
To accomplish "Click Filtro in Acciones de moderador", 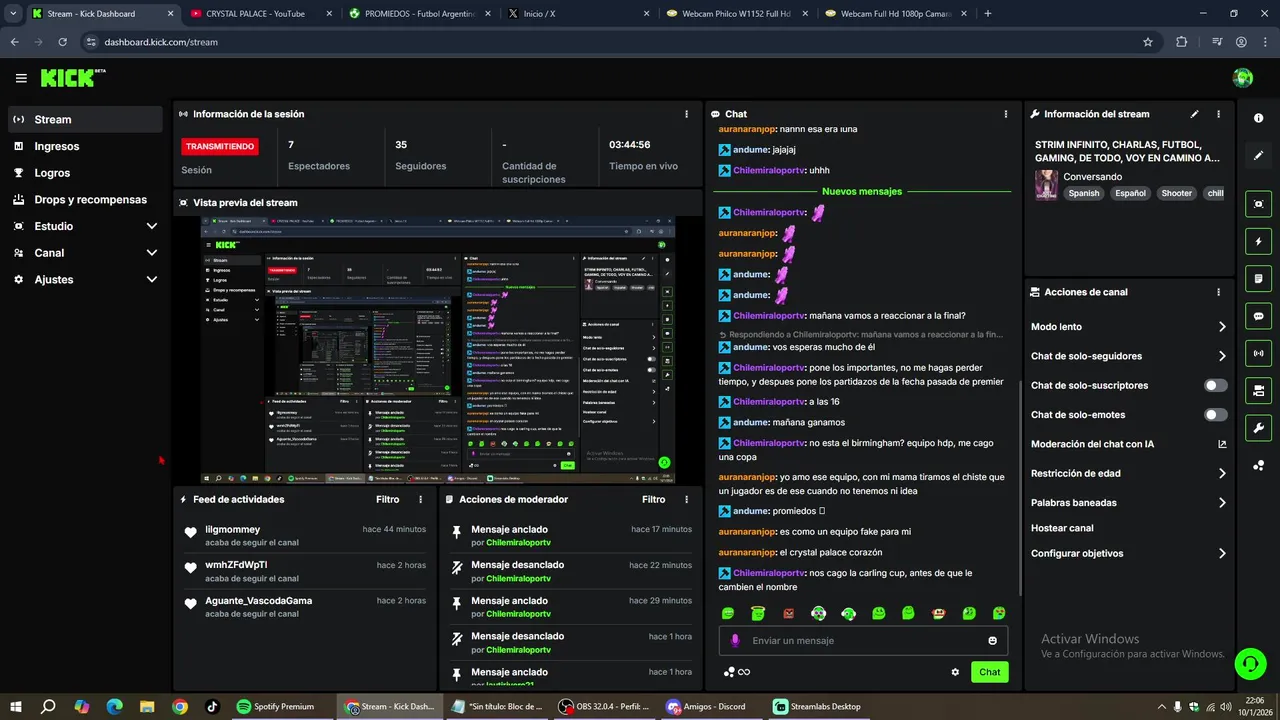I will coord(654,499).
